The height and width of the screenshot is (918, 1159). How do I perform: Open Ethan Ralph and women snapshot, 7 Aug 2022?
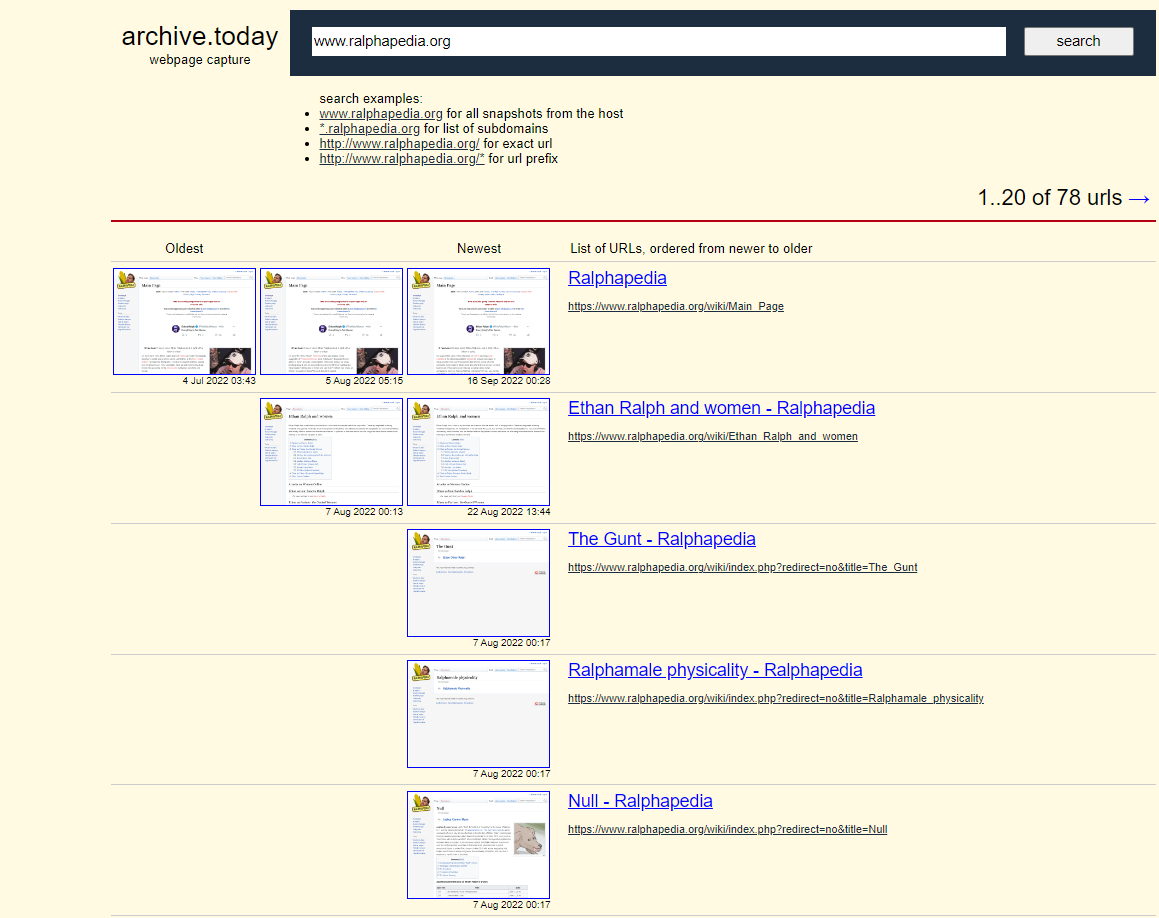tap(331, 452)
